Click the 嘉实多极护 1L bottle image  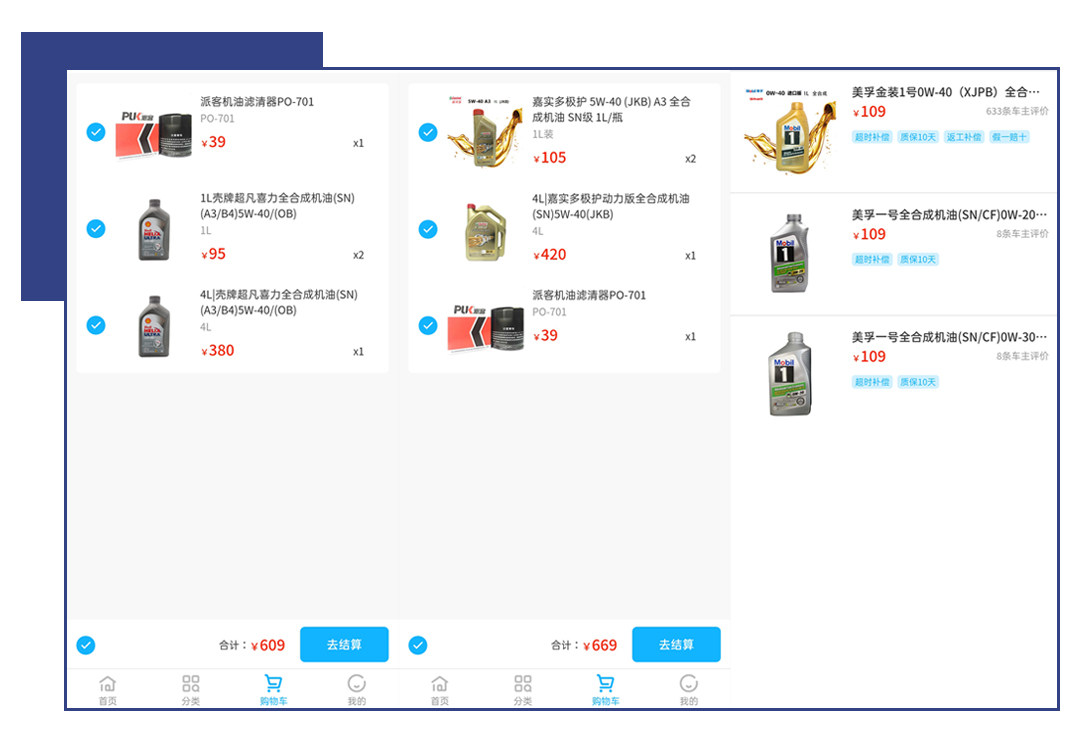(484, 132)
